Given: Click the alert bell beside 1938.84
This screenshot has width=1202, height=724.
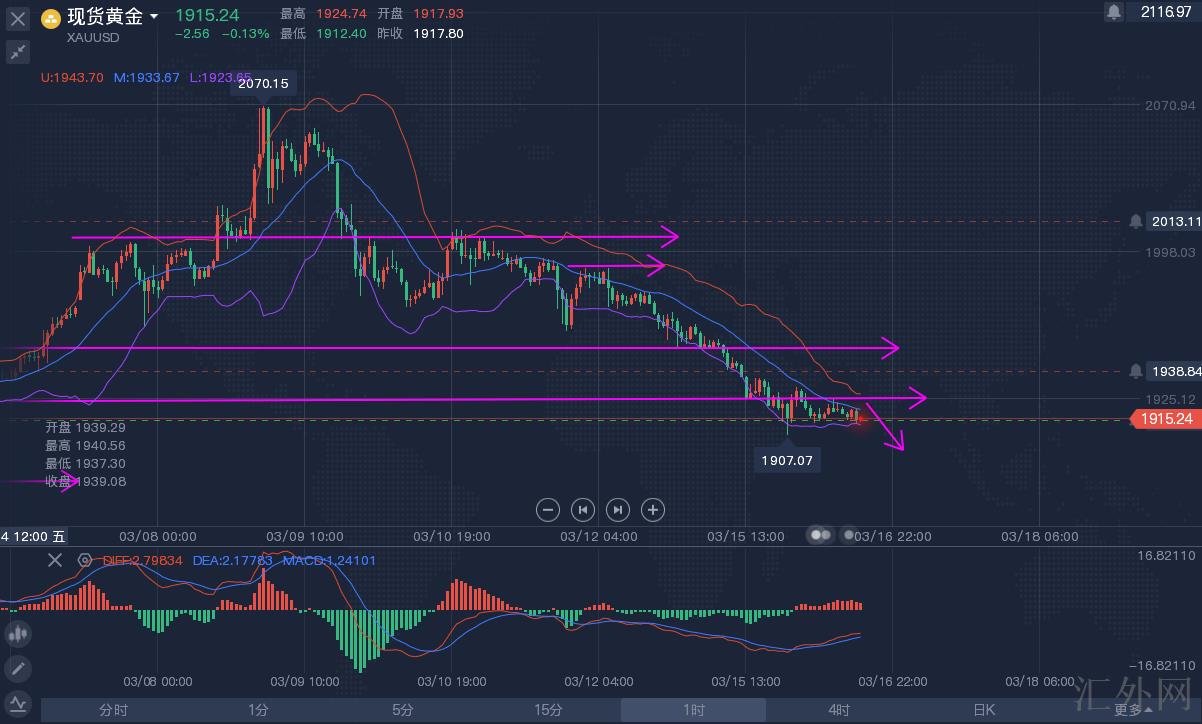Looking at the screenshot, I should 1135,371.
